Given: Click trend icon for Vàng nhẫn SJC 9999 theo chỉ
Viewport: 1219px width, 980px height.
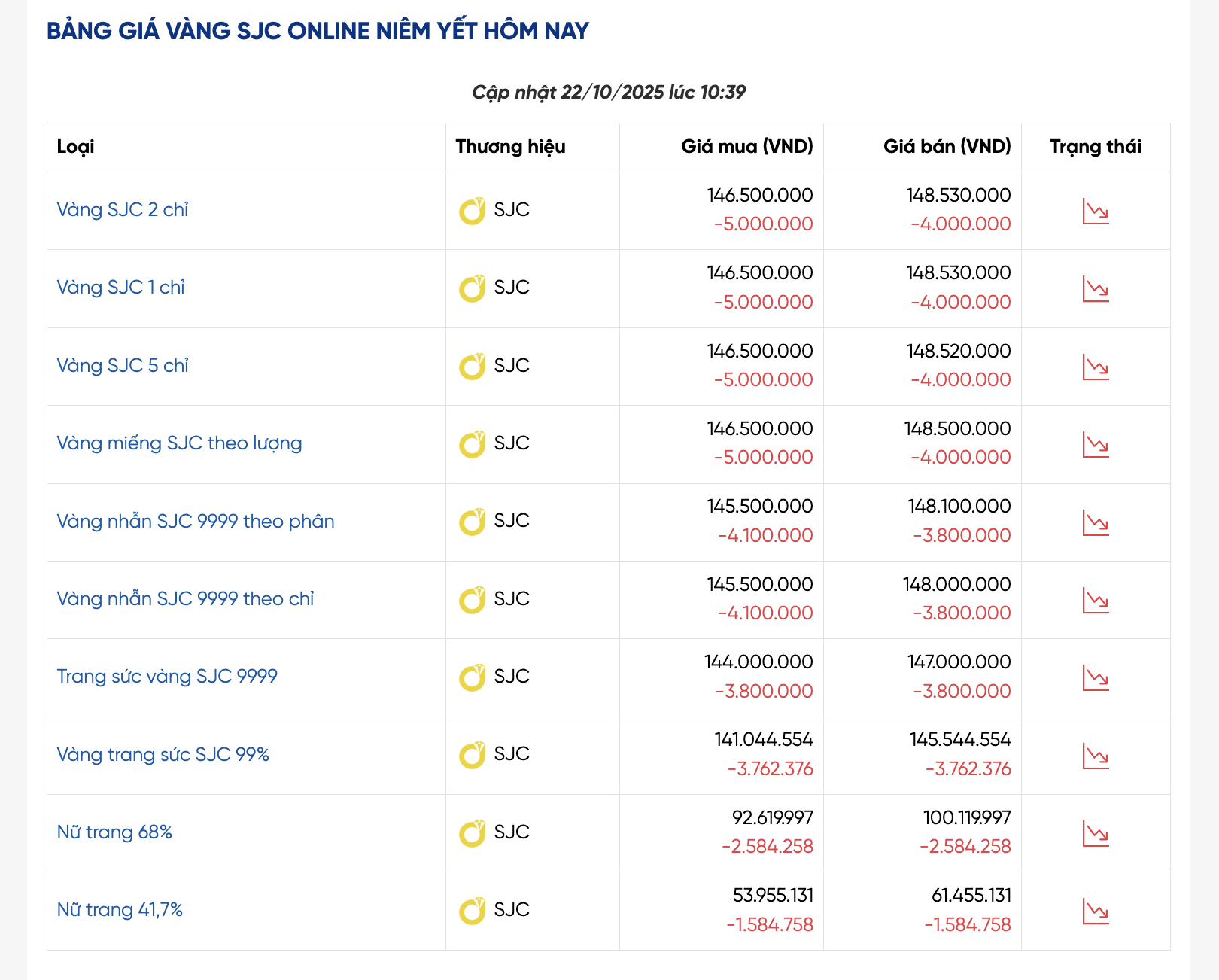Looking at the screenshot, I should (1096, 601).
